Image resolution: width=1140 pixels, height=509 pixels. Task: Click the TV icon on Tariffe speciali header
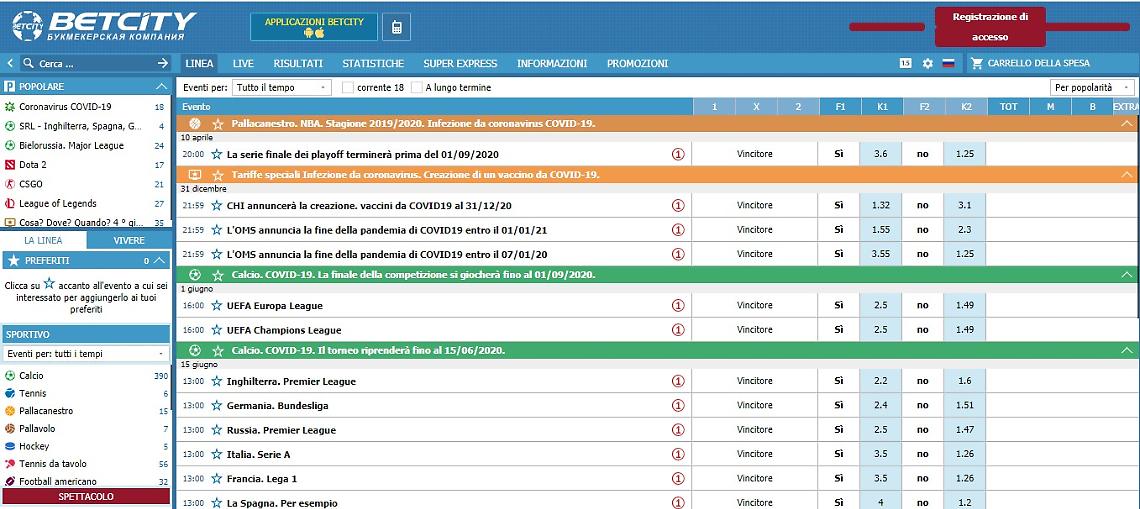click(194, 175)
